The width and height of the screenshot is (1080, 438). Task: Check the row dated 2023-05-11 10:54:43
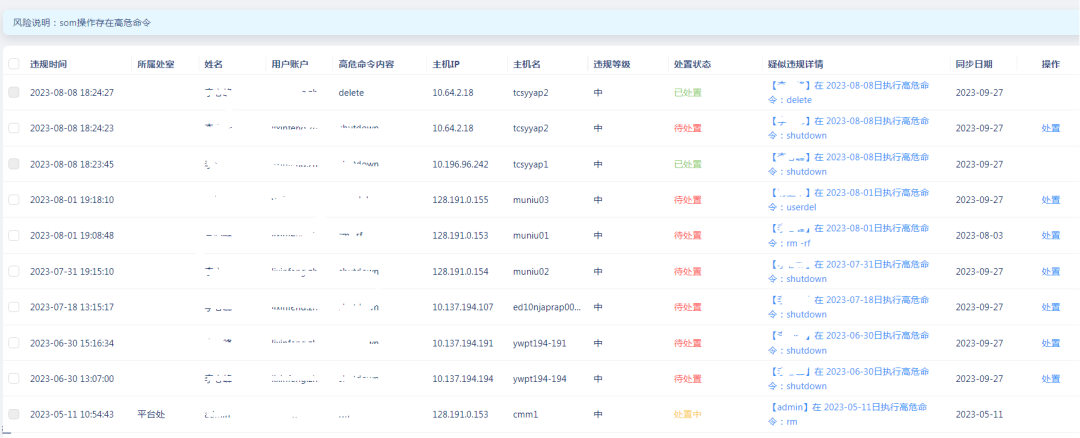click(14, 415)
